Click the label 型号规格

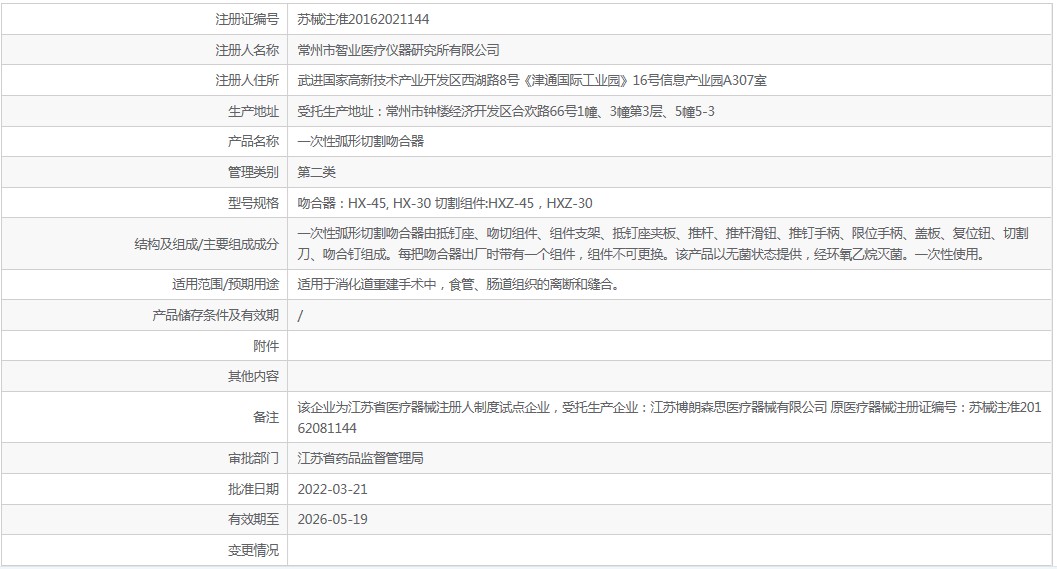[253, 203]
